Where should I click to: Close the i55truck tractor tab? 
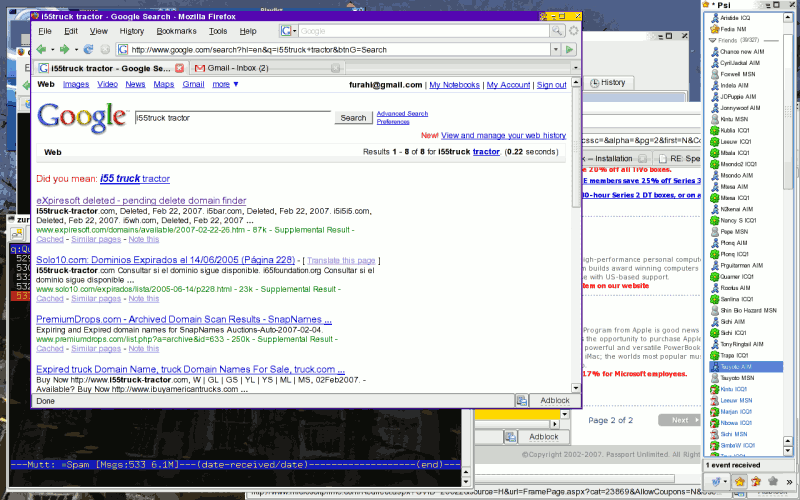180,68
